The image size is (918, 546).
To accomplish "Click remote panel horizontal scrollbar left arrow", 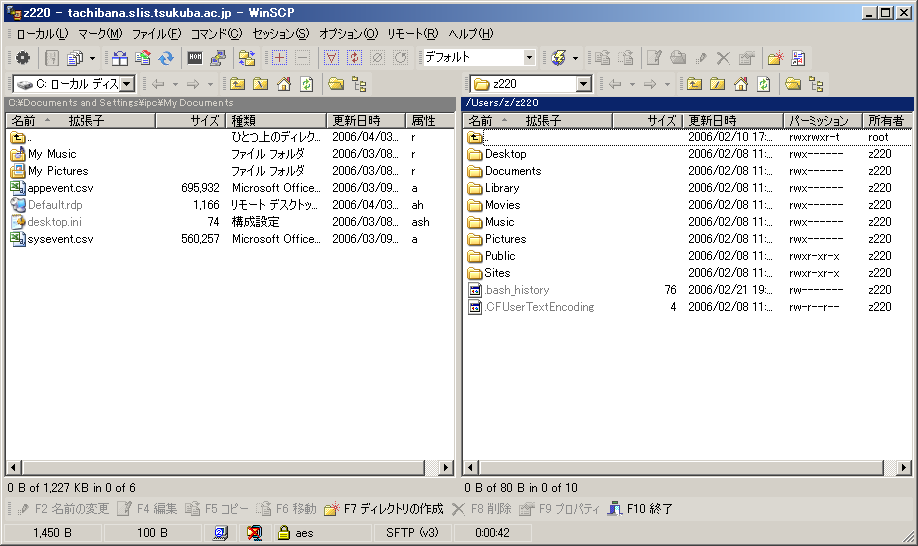I will (471, 467).
